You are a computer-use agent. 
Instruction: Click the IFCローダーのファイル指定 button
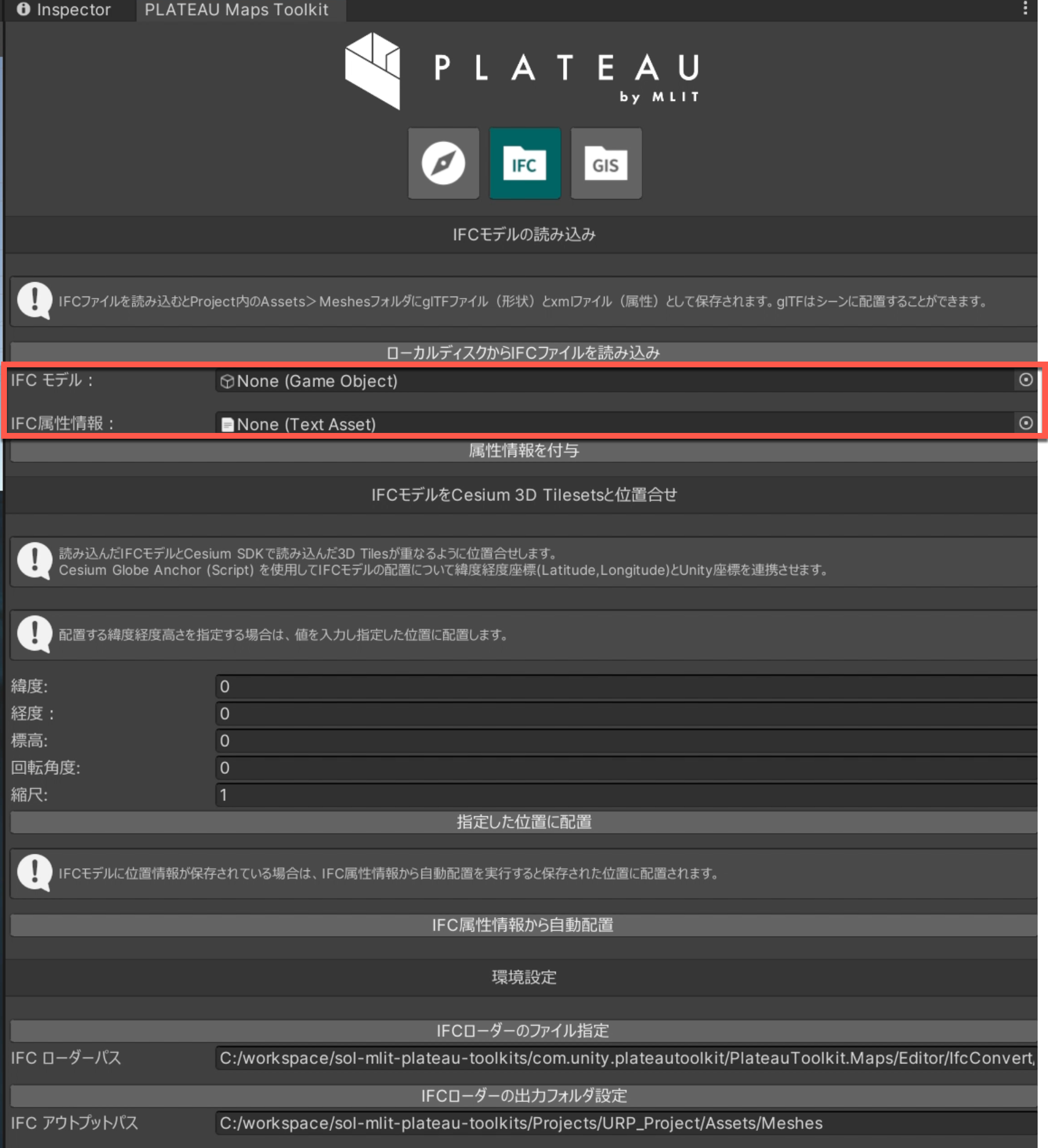pyautogui.click(x=523, y=1030)
